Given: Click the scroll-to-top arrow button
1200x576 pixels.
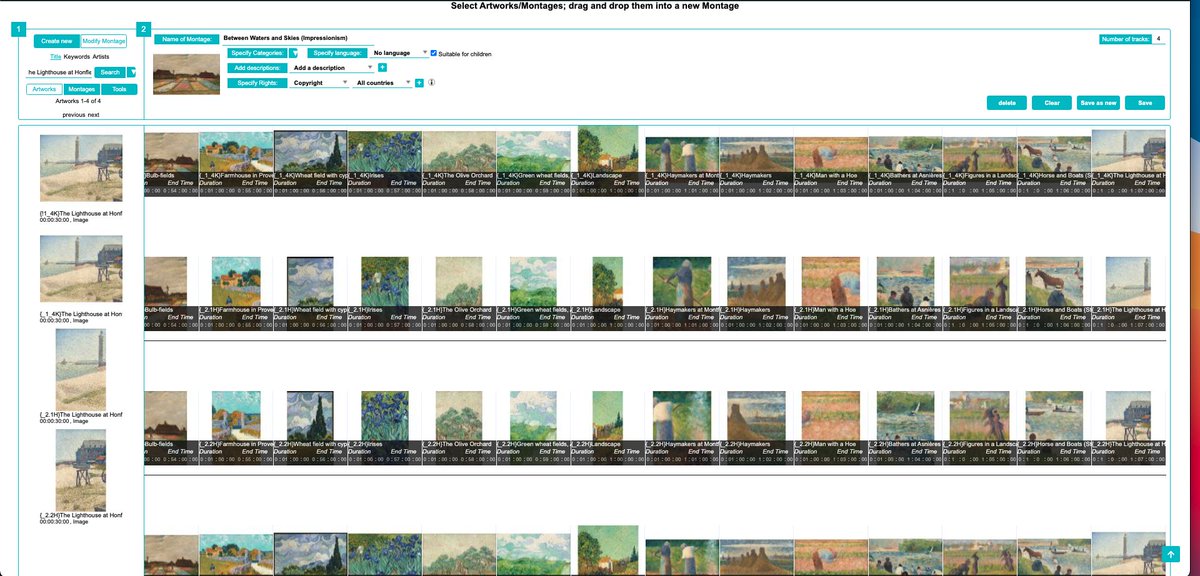Looking at the screenshot, I should [x=1171, y=553].
